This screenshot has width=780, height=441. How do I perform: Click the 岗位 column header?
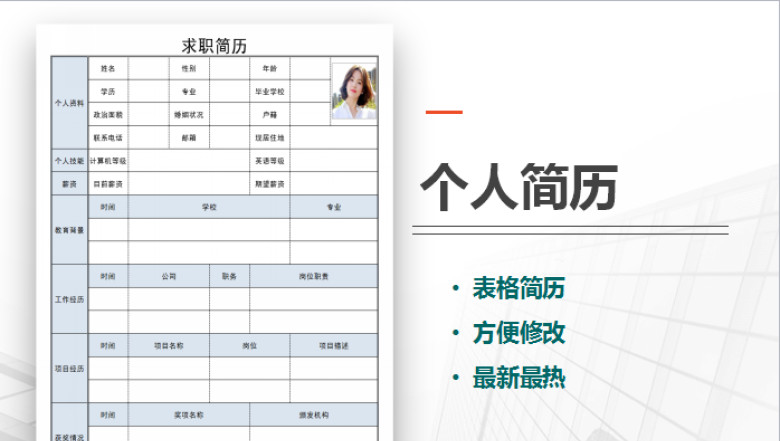pyautogui.click(x=250, y=345)
